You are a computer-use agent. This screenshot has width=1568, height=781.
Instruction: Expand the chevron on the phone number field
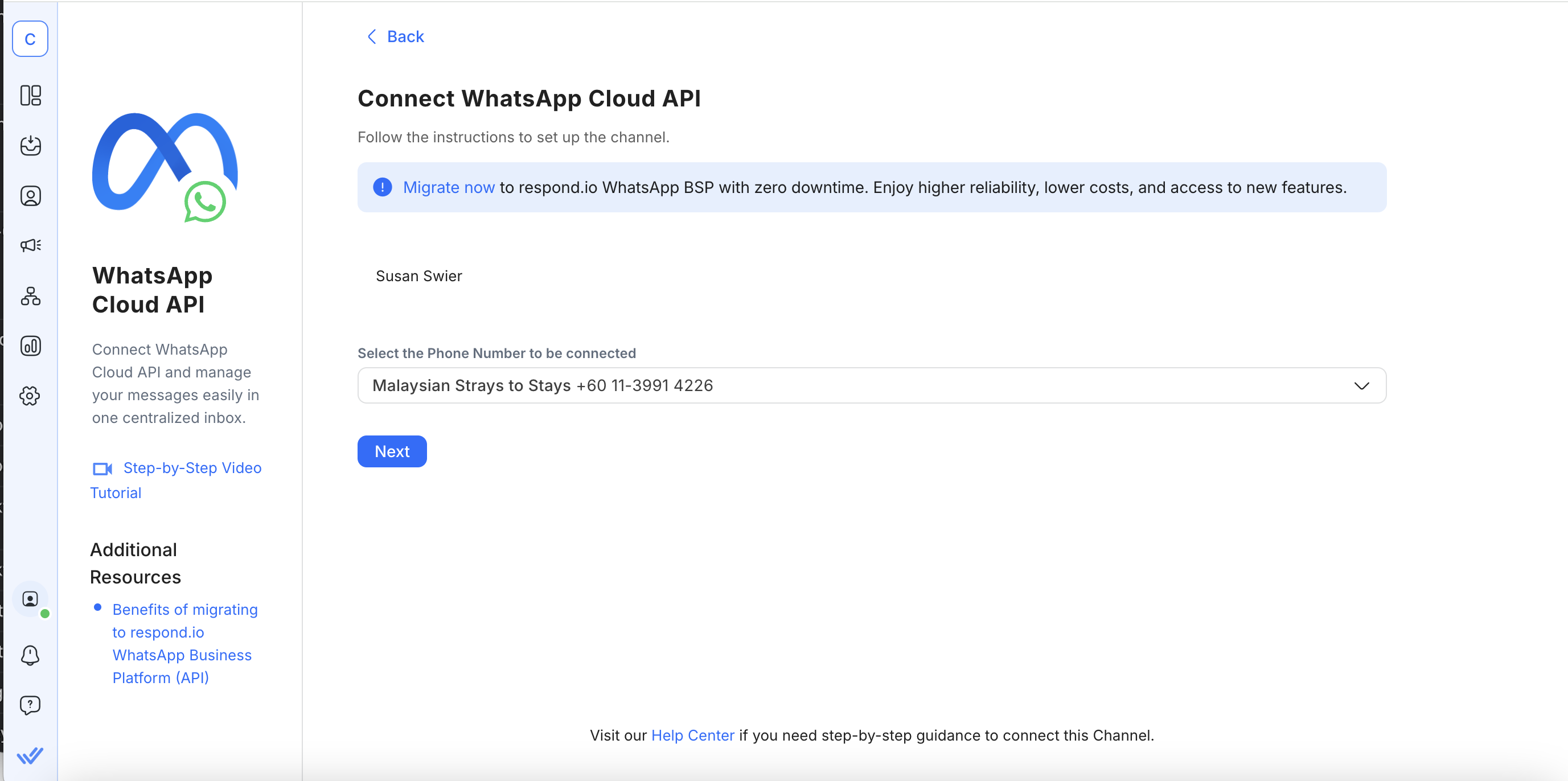pos(1362,385)
